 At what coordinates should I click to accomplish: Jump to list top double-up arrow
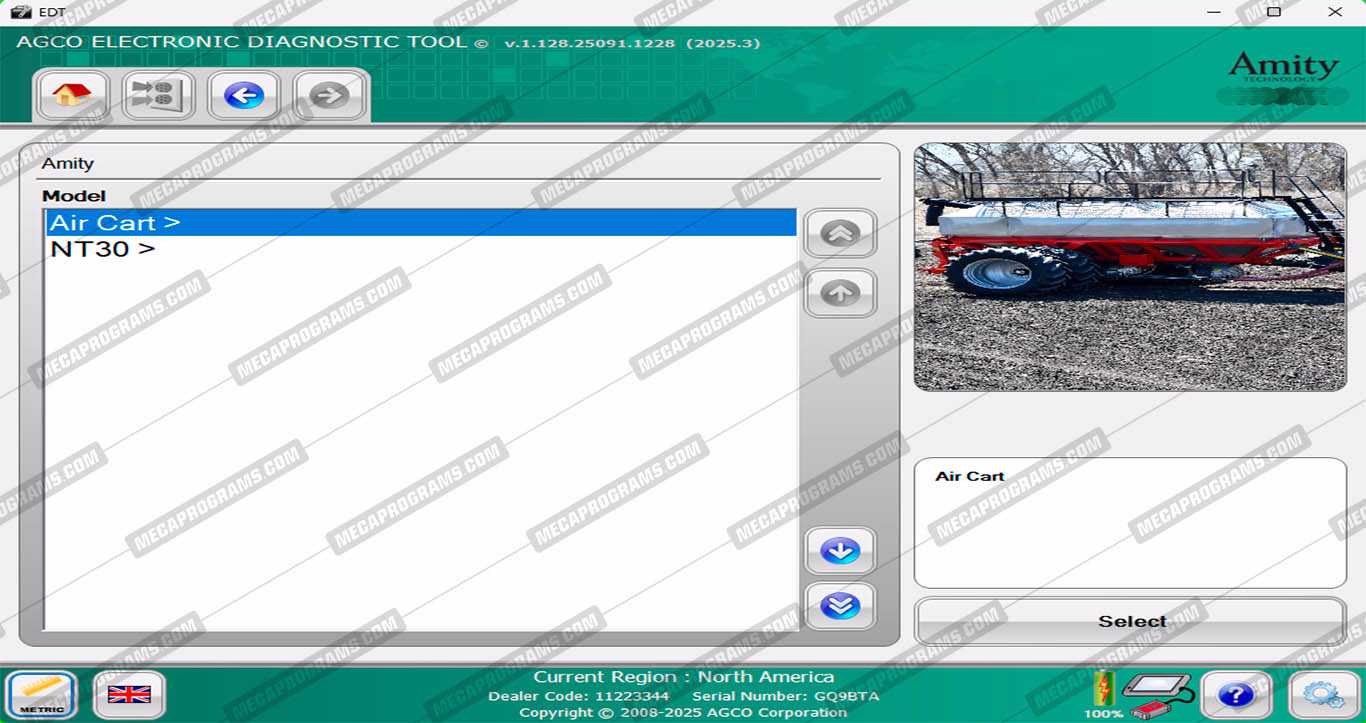840,234
